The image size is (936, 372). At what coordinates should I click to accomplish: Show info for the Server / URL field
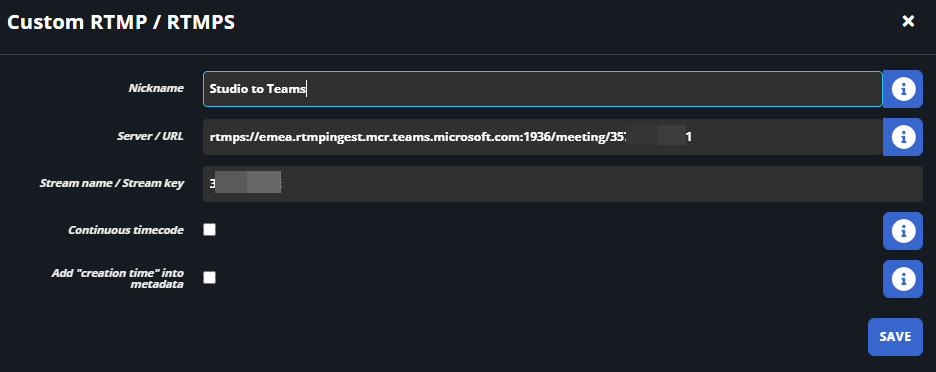(x=903, y=137)
